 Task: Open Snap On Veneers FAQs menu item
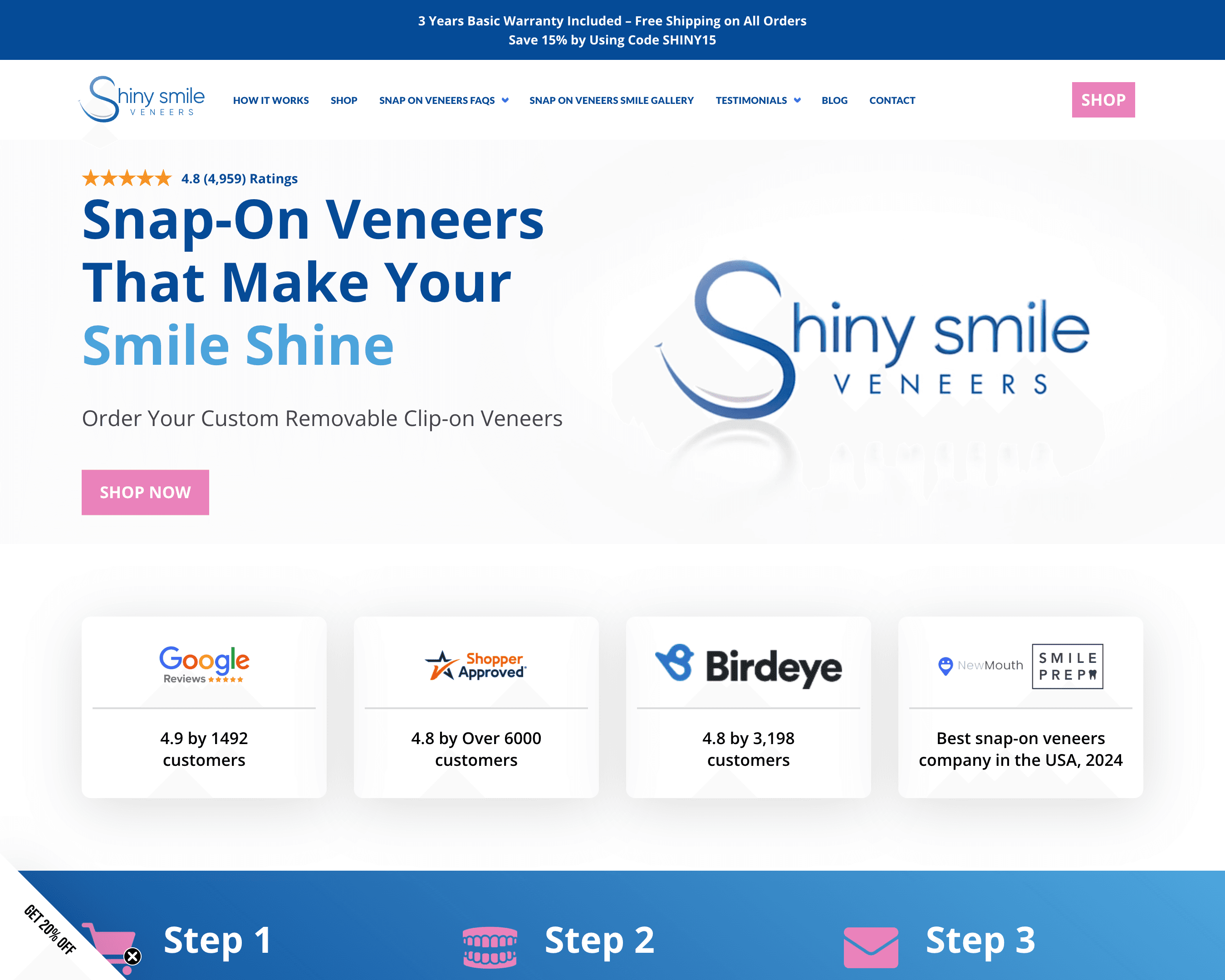tap(436, 101)
